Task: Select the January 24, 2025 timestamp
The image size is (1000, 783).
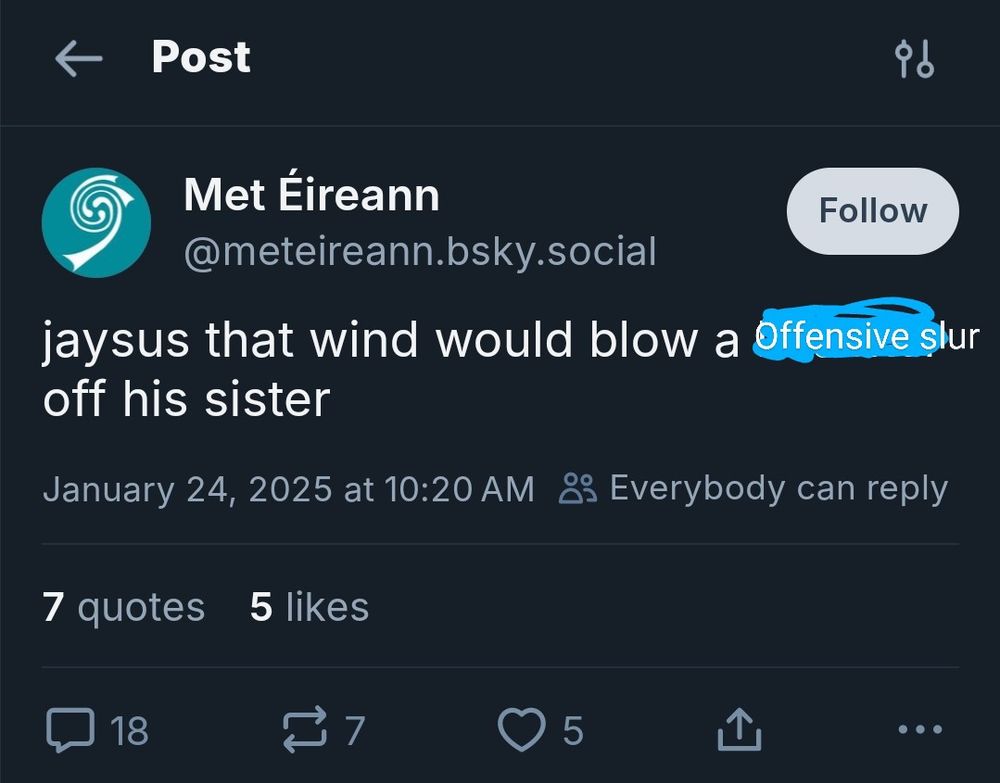Action: [x=289, y=488]
